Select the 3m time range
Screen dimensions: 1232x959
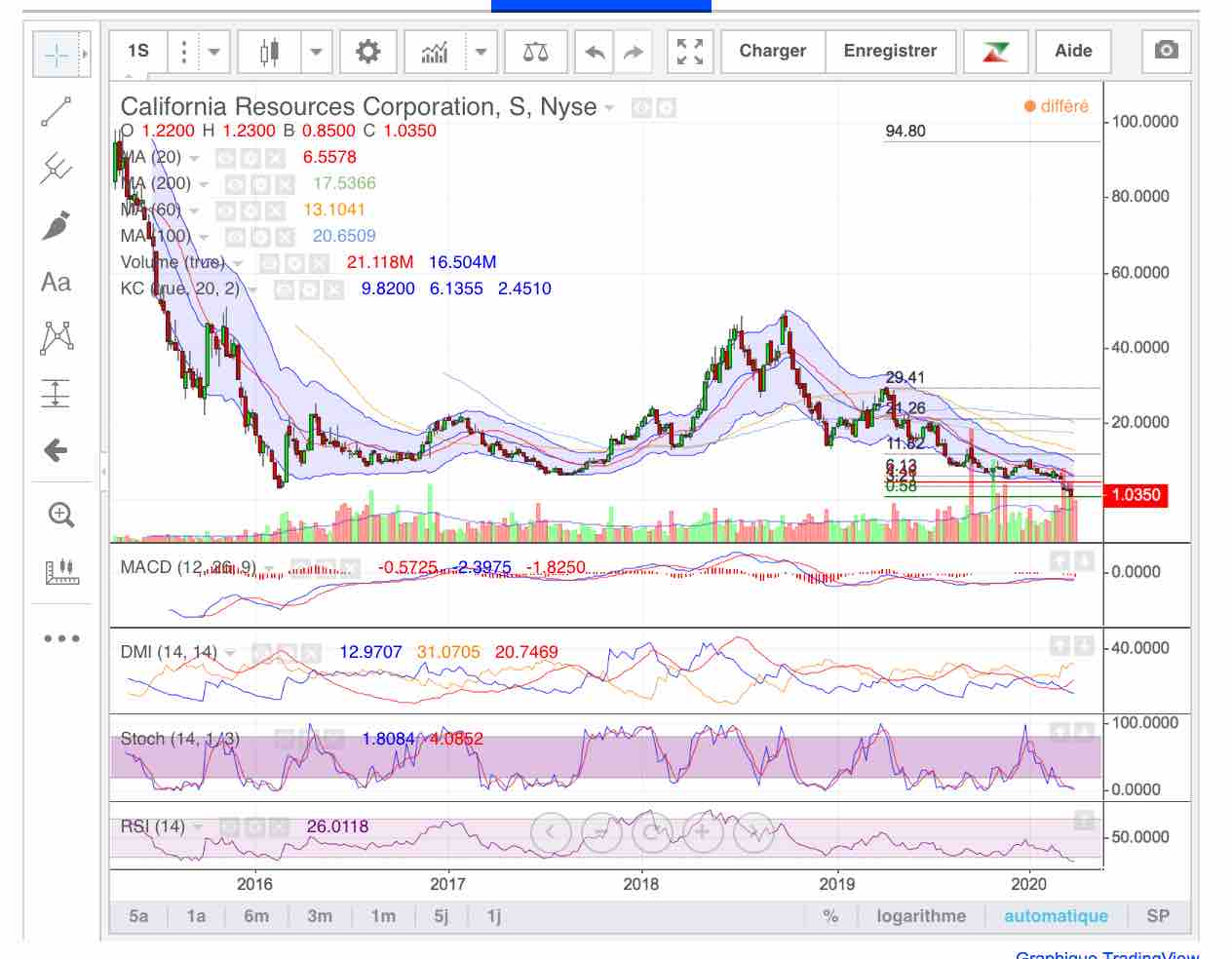(320, 916)
